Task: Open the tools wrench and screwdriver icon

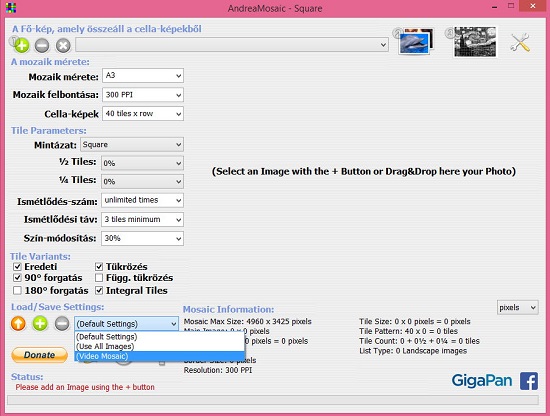Action: coord(520,42)
